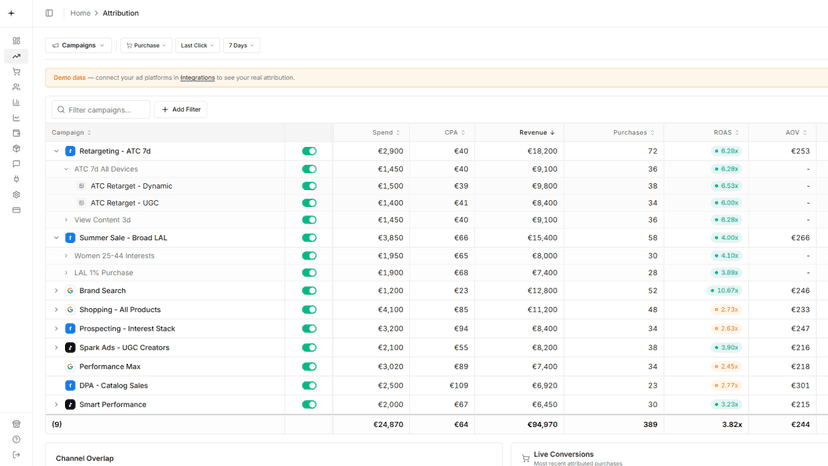This screenshot has height=466, width=828.
Task: Toggle Summer Sale - Broad LAL switch
Action: (x=309, y=238)
